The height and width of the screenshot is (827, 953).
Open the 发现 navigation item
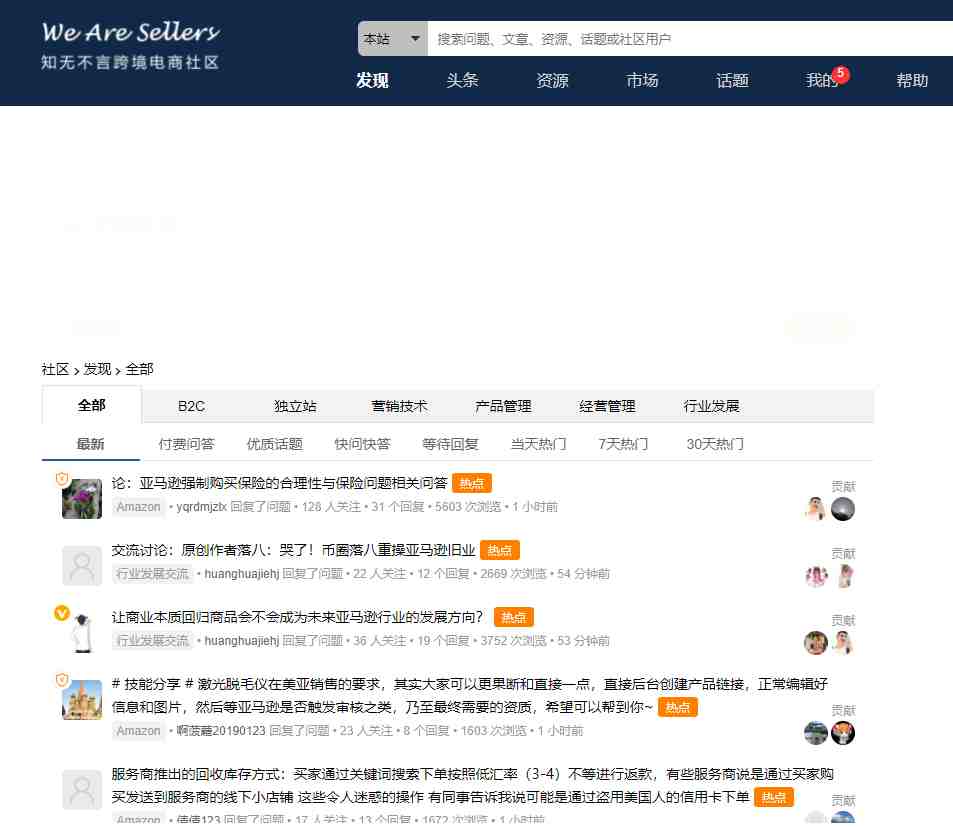[x=373, y=80]
